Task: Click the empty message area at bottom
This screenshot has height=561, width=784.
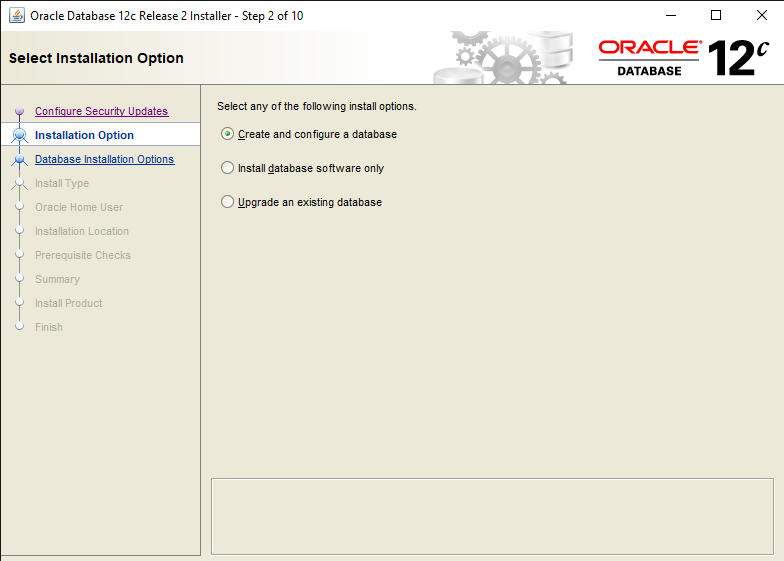Action: point(492,516)
